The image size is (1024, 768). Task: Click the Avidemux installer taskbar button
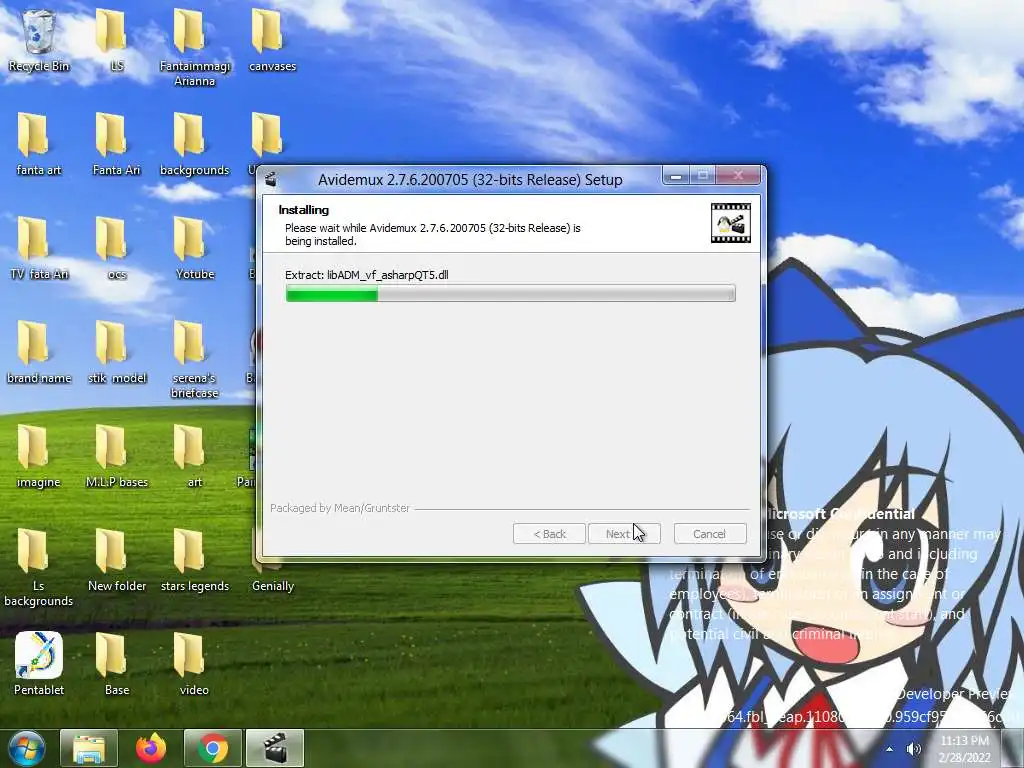point(275,748)
